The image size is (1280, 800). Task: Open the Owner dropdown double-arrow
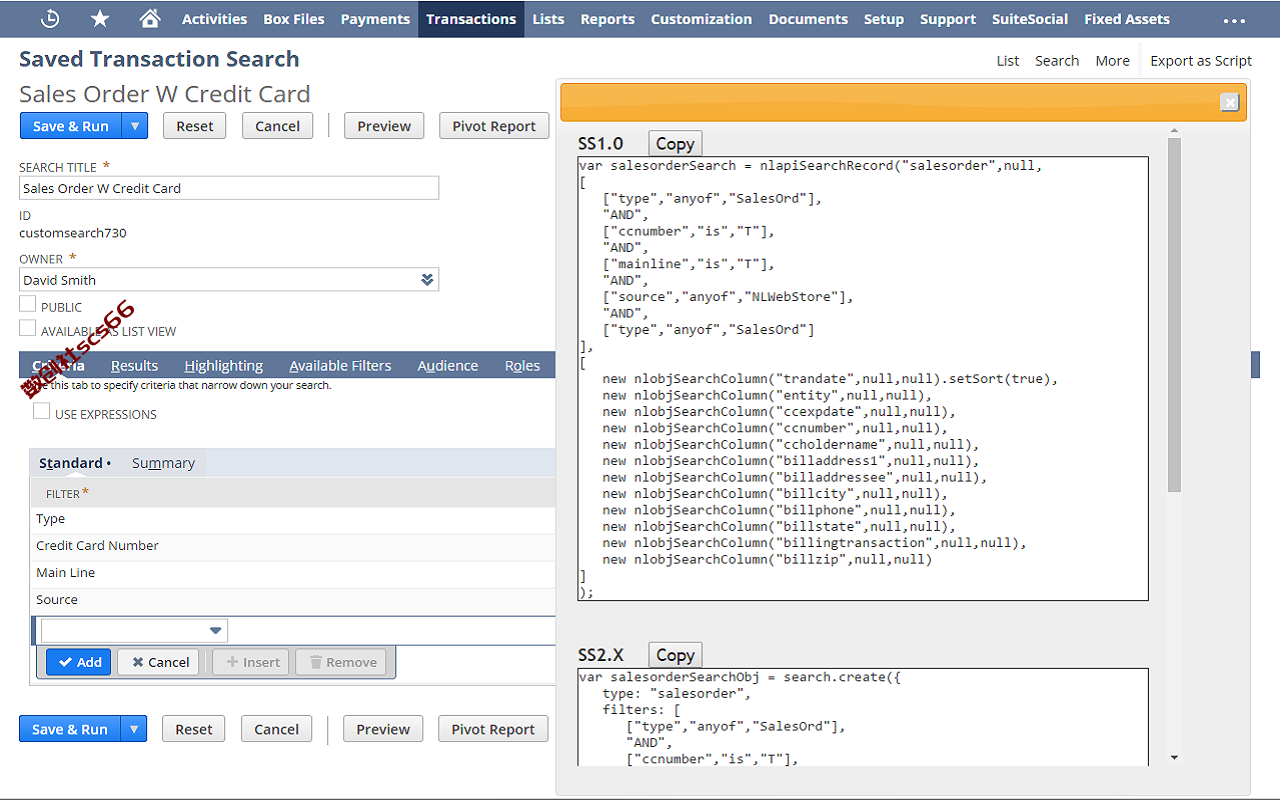427,280
